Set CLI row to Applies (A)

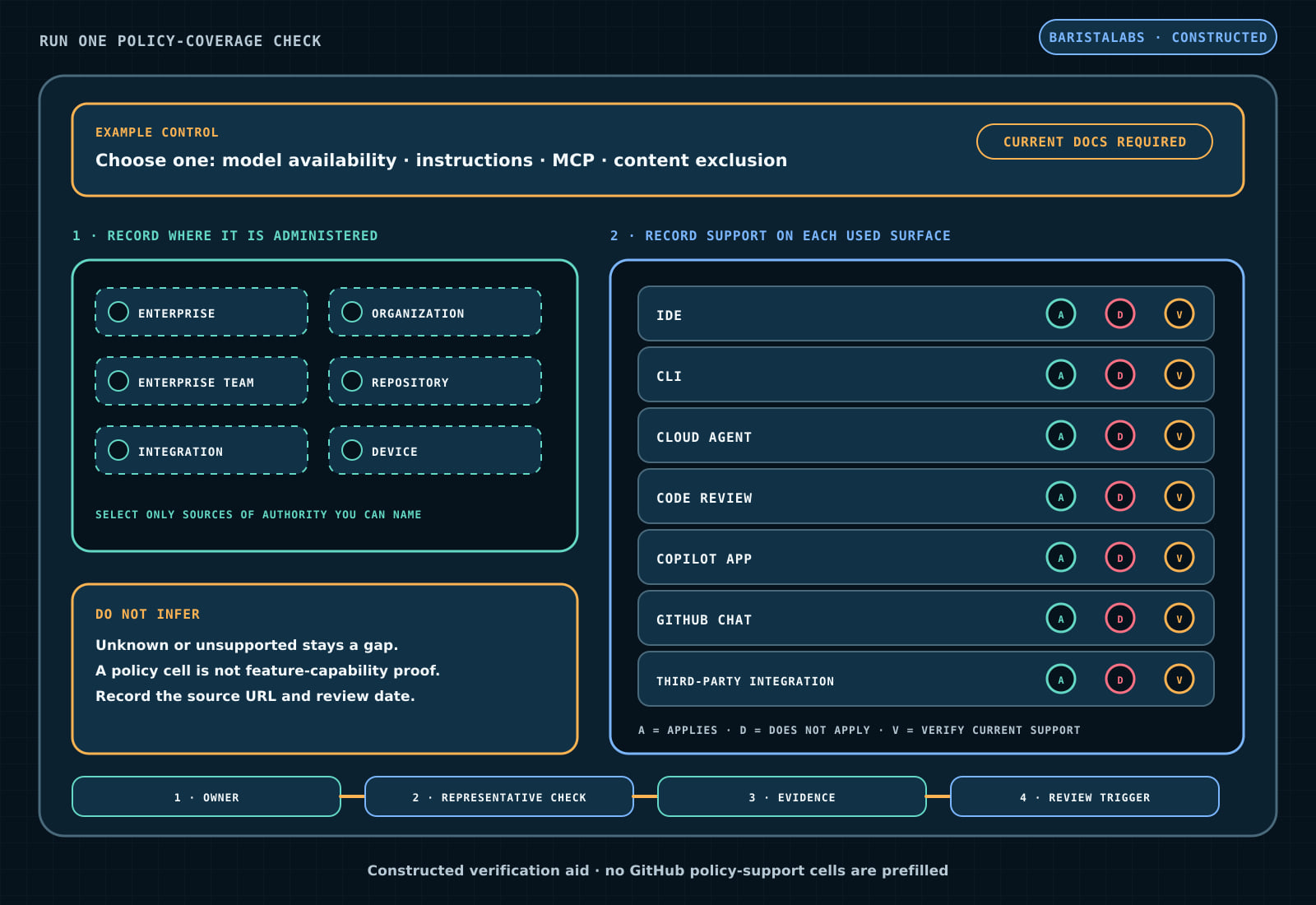tap(1061, 374)
